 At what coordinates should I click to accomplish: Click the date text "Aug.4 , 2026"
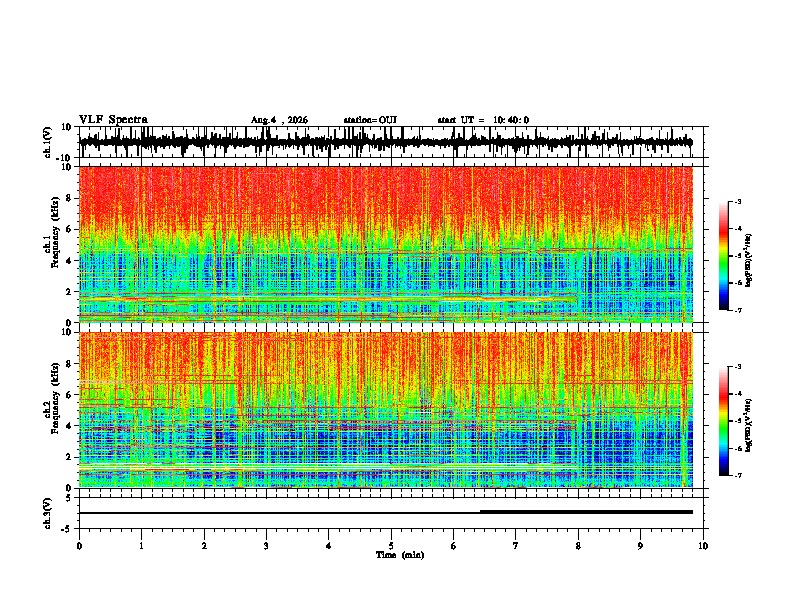click(x=279, y=120)
